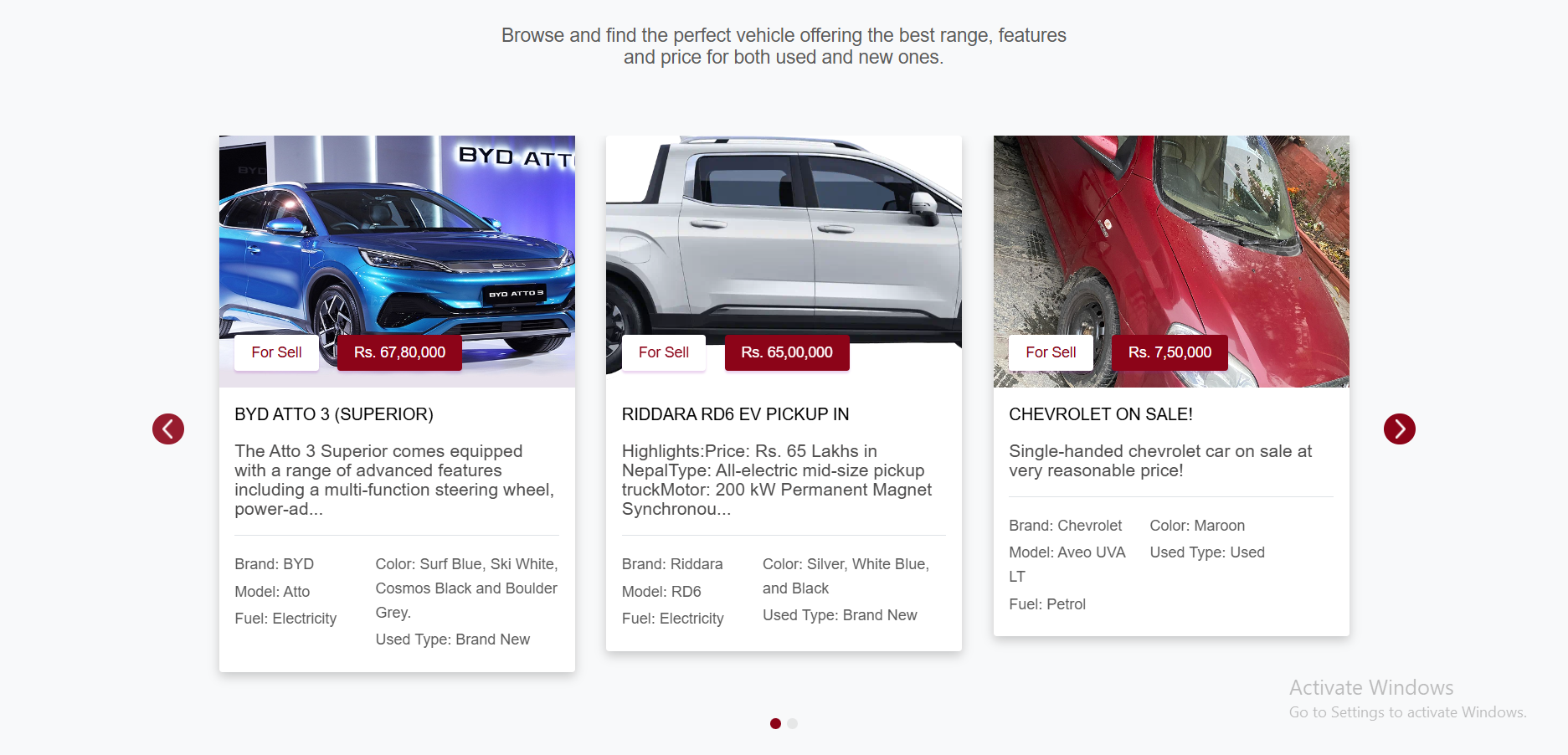Click Single-handed chevrolet description text
The width and height of the screenshot is (1568, 755).
1160,461
